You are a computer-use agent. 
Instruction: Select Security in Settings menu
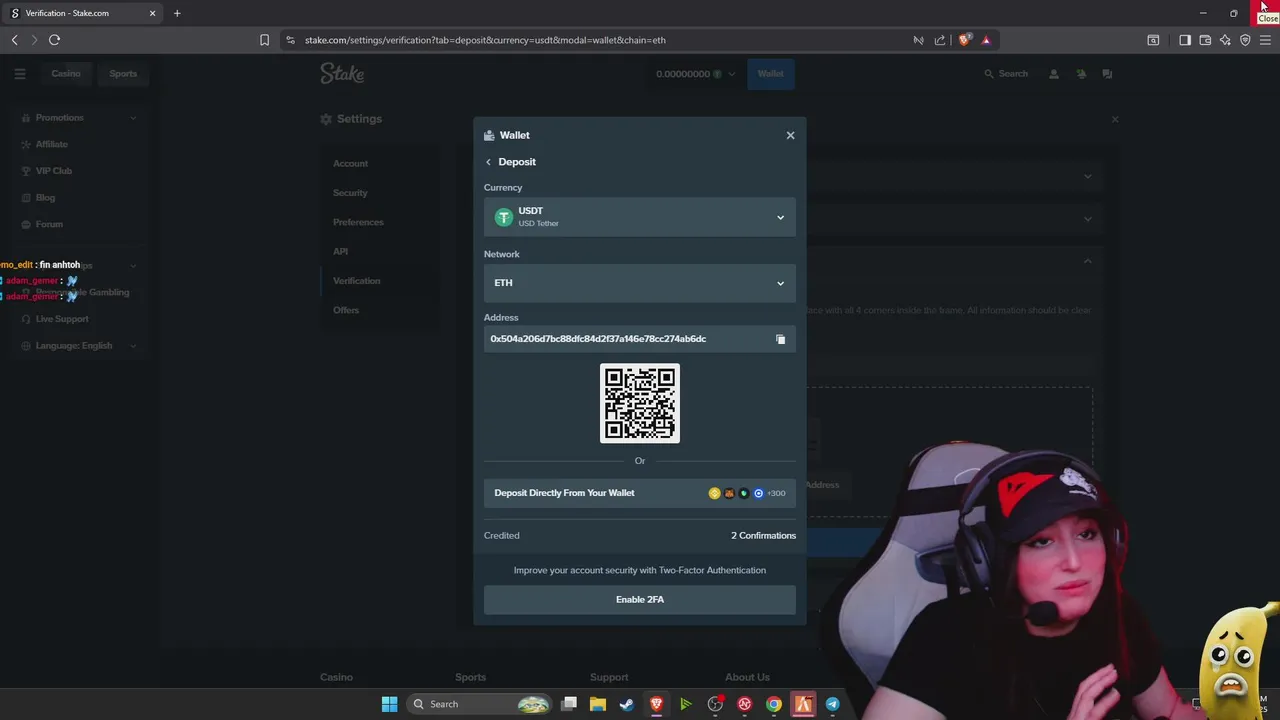click(x=350, y=193)
